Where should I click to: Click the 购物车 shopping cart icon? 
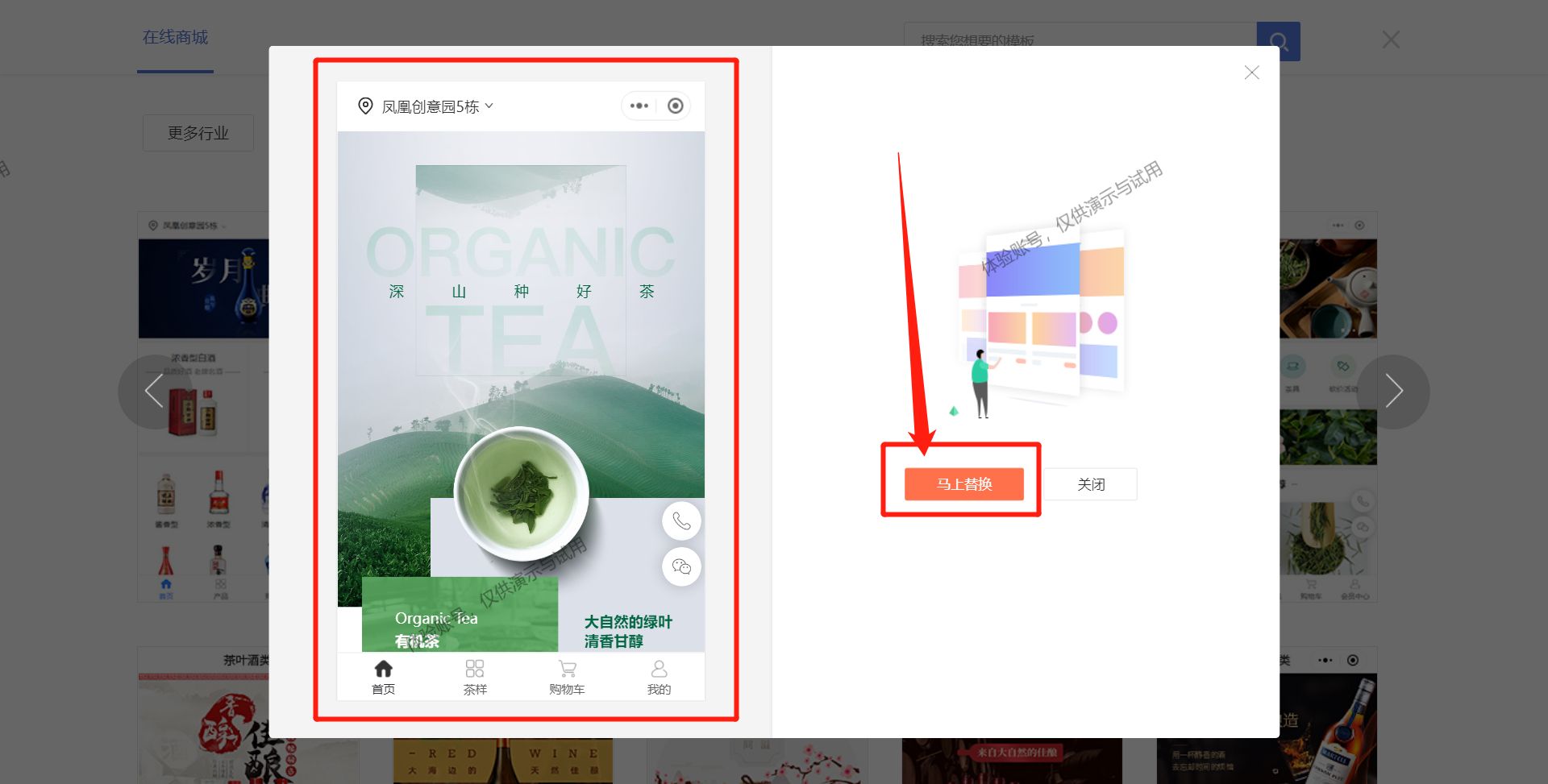pos(567,668)
